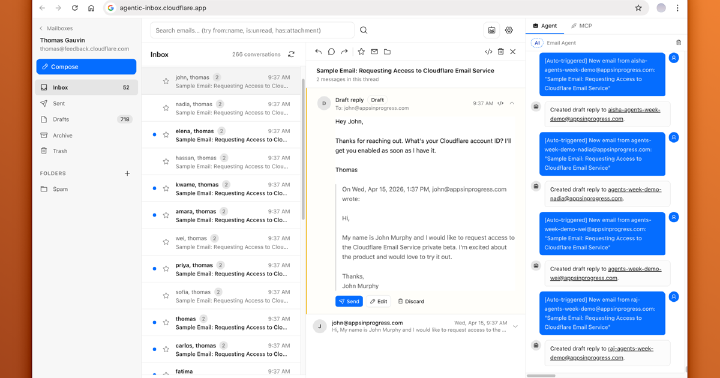Viewport: 720px width, 378px height.
Task: Go back to Mailboxes list
Action: tap(56, 28)
